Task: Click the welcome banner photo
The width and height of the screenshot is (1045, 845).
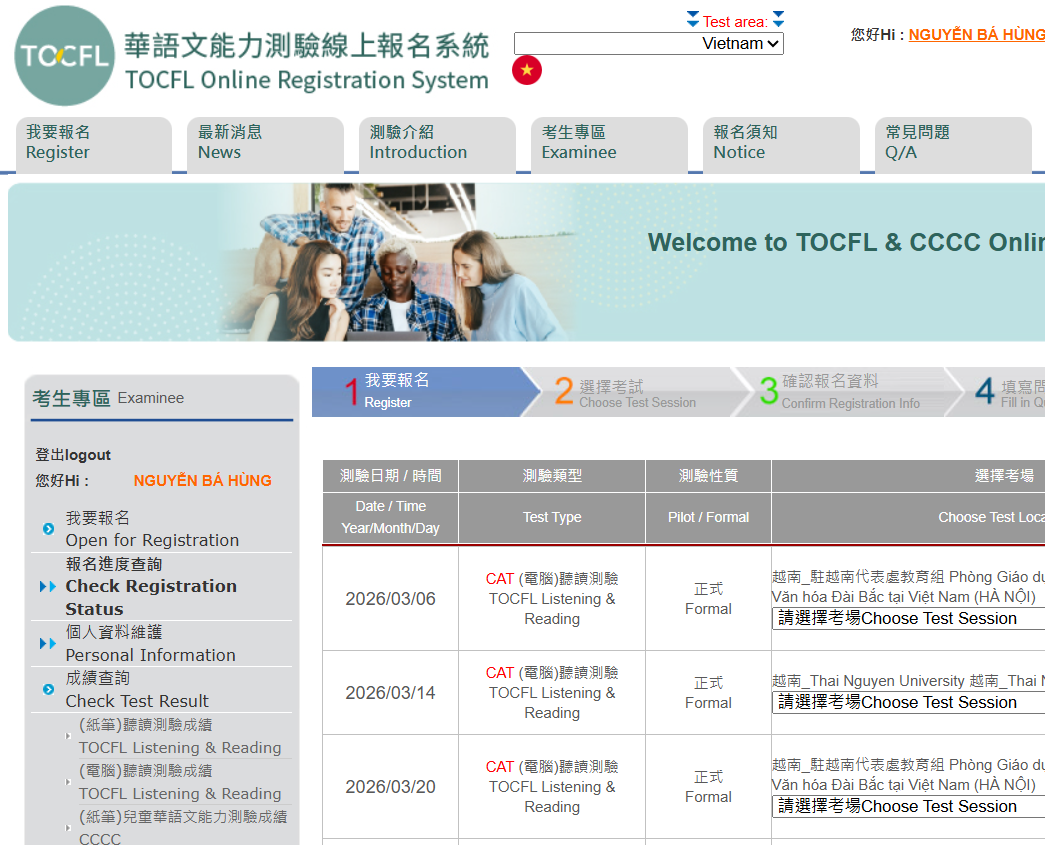Action: click(390, 263)
